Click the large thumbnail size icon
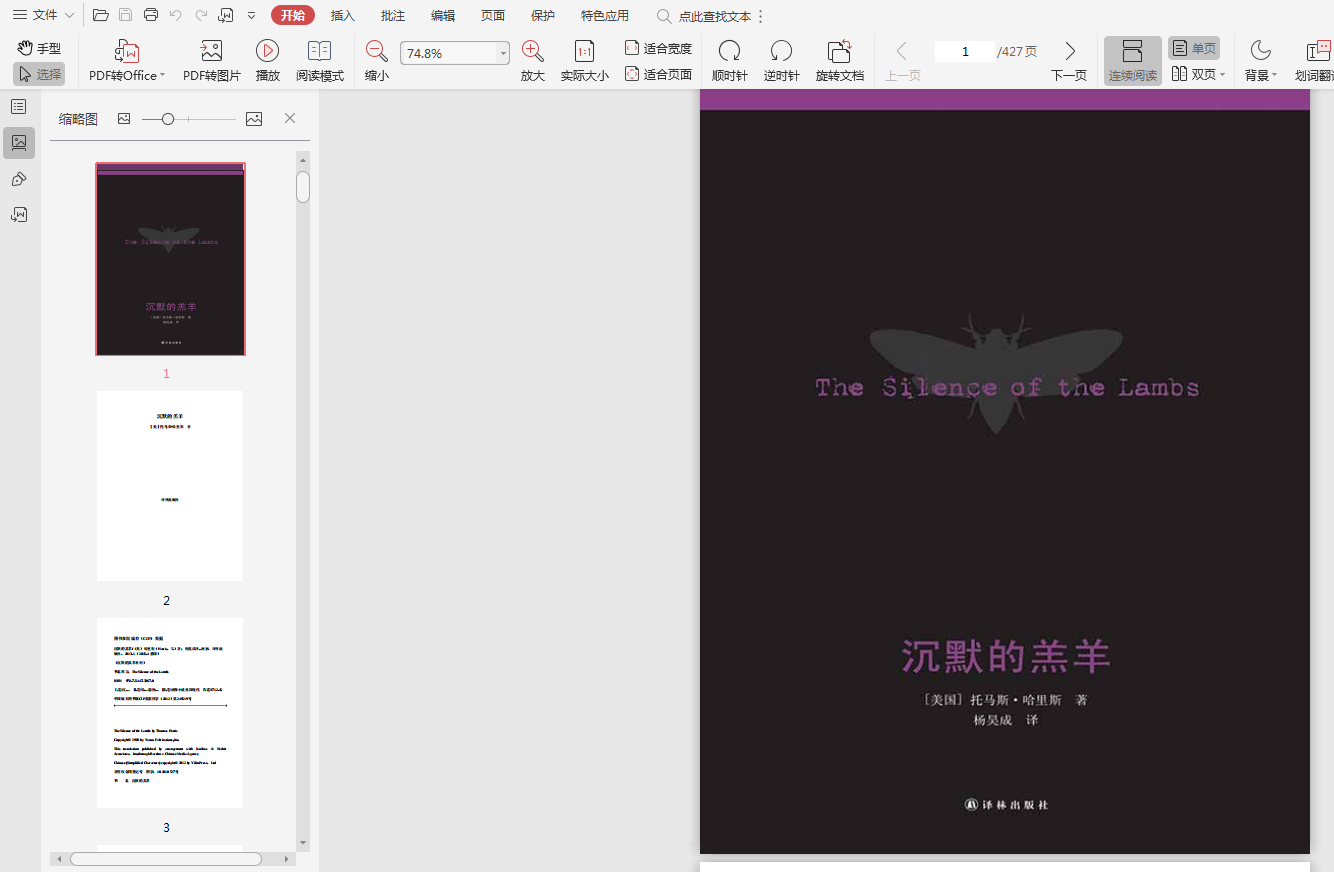1334x872 pixels. (x=254, y=119)
